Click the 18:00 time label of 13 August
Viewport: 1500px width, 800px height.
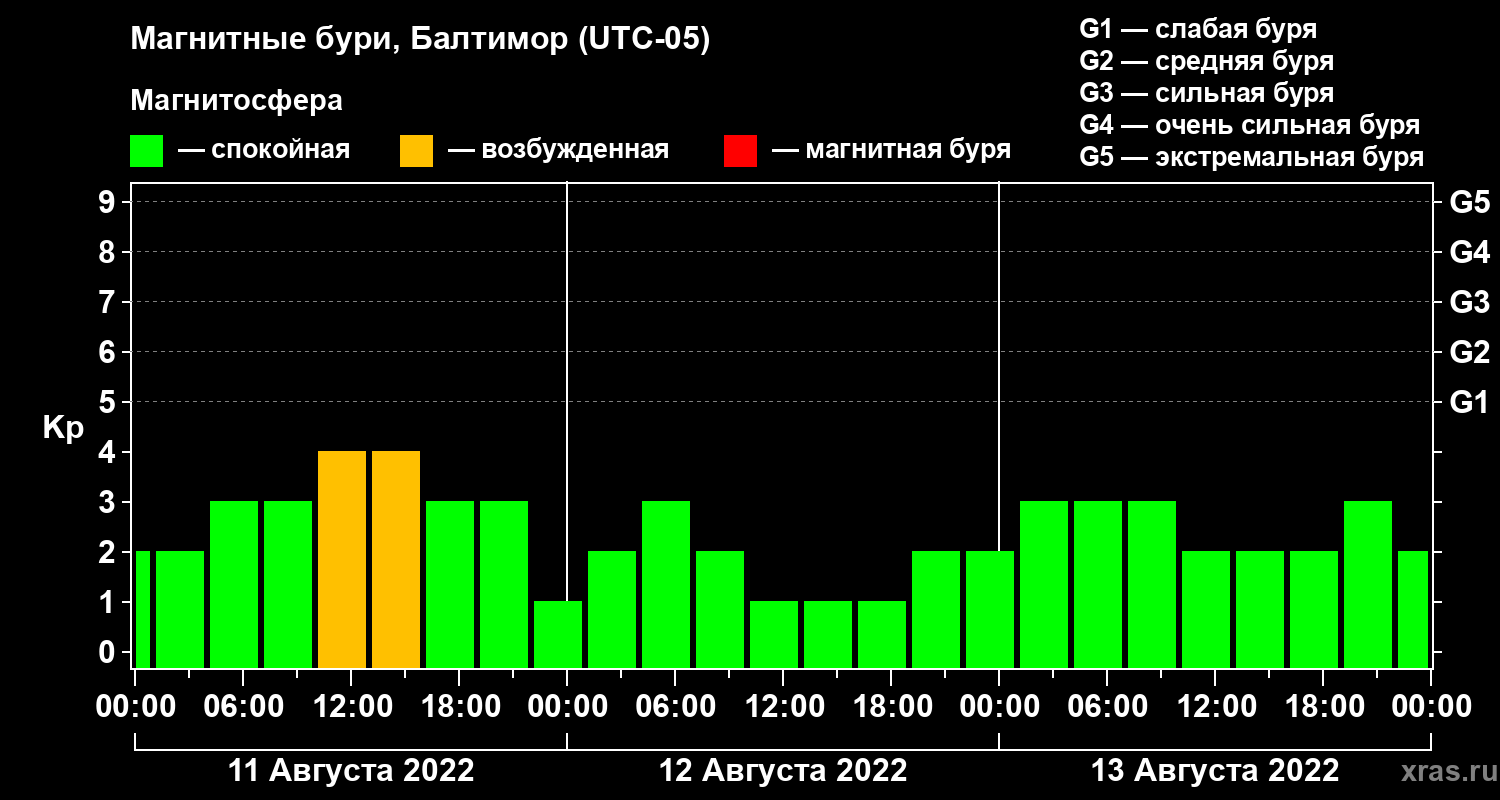(x=1323, y=706)
